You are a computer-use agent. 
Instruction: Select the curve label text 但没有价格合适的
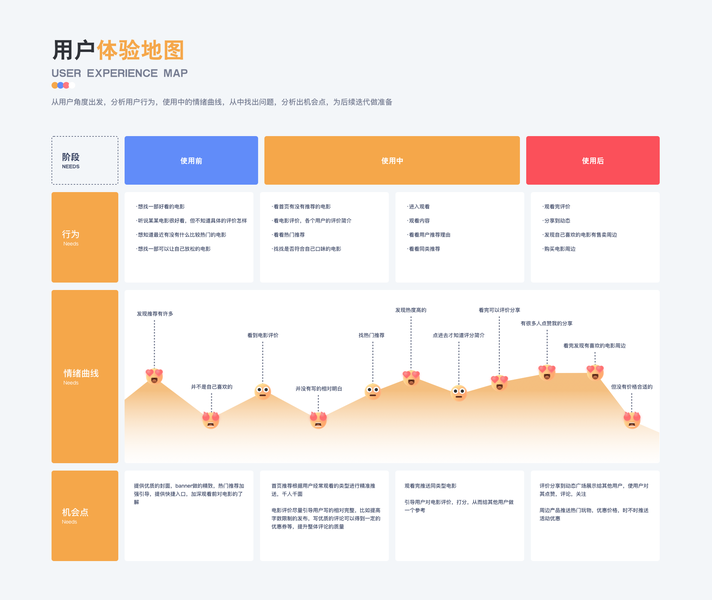[x=632, y=387]
